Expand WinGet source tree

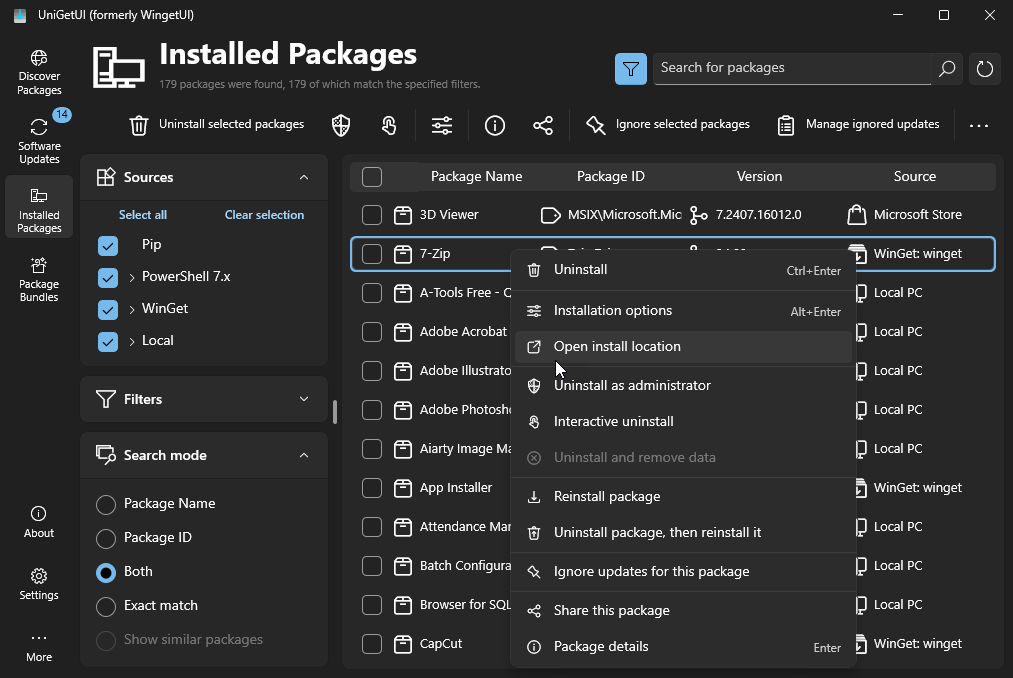point(132,310)
